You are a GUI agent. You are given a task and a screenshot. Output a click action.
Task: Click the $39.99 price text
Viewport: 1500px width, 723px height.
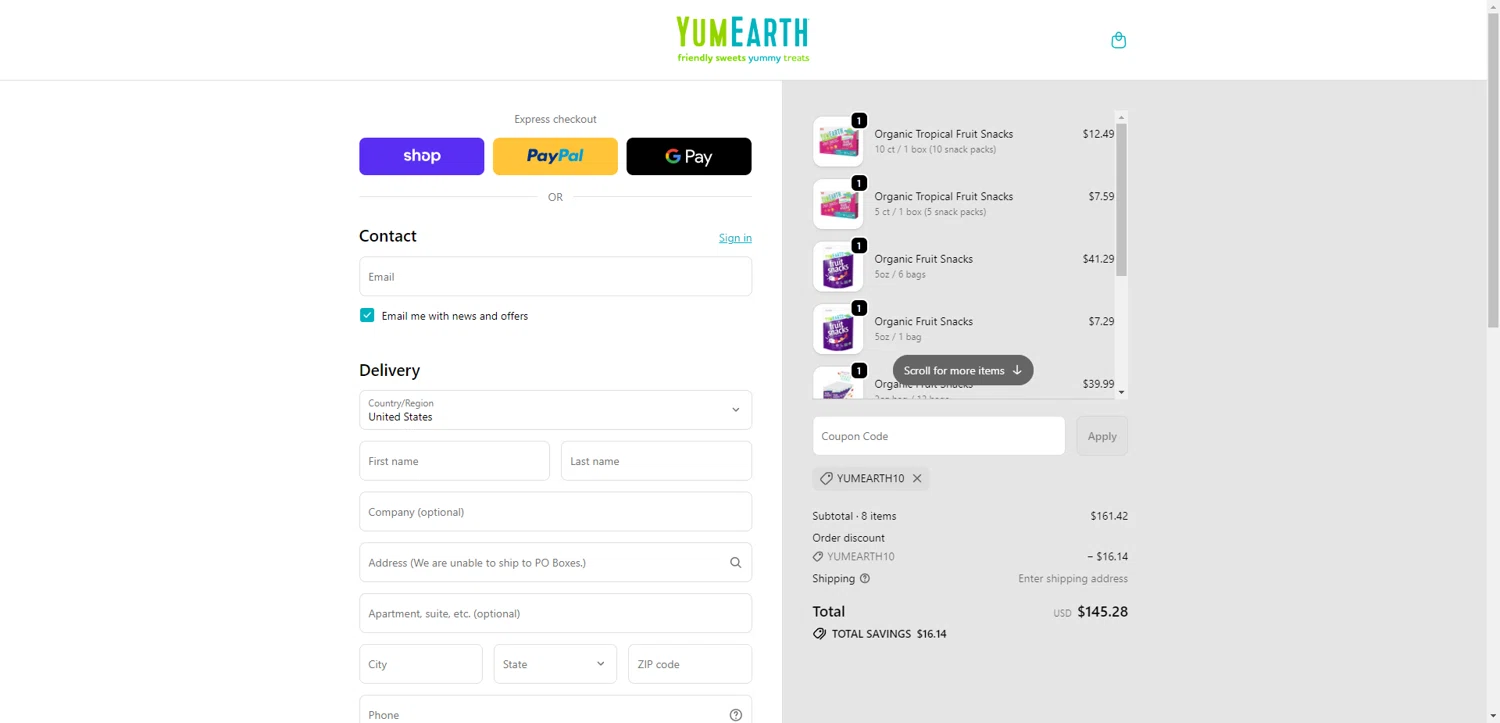pyautogui.click(x=1098, y=384)
